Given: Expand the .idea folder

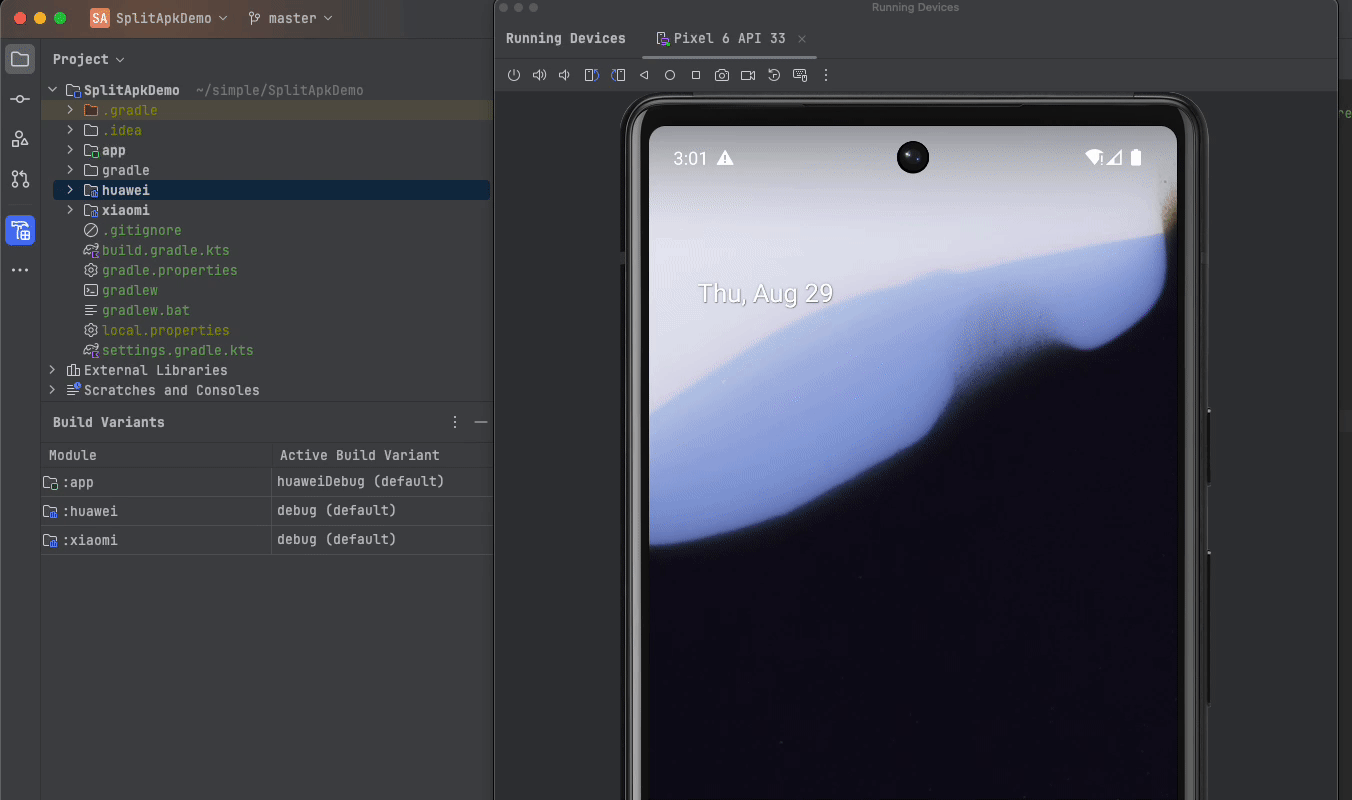Looking at the screenshot, I should 70,130.
